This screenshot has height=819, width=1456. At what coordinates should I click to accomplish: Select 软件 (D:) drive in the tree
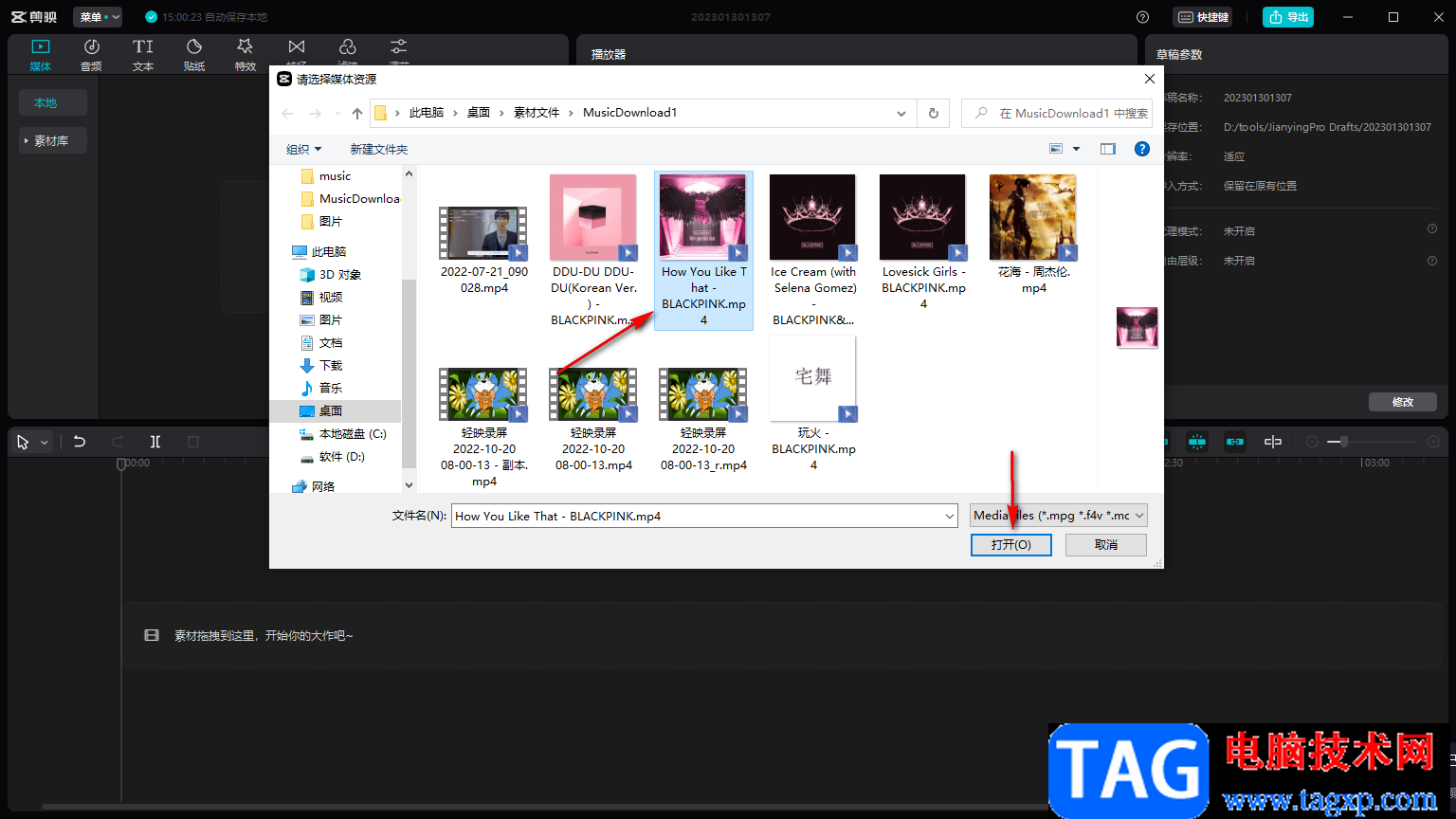[332, 456]
